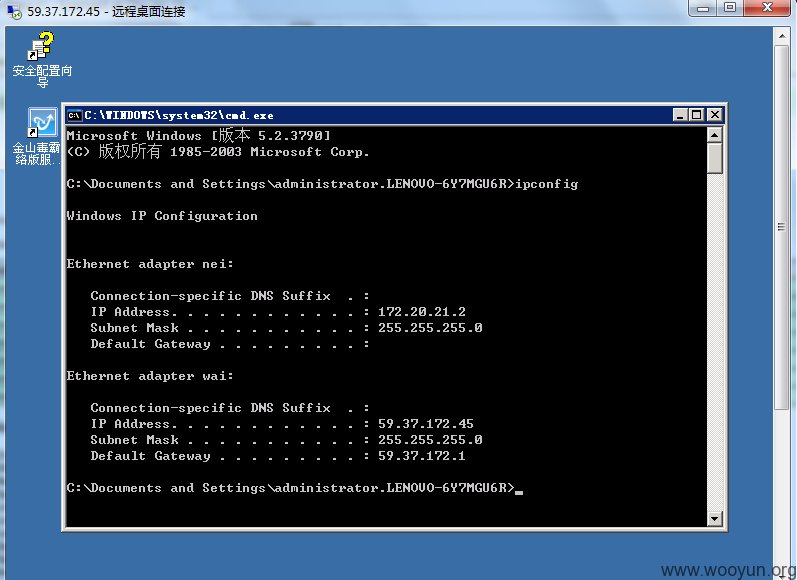Click the Remote Desktop scrollbar up arrow
Screen dimensions: 797x580
pos(782,37)
